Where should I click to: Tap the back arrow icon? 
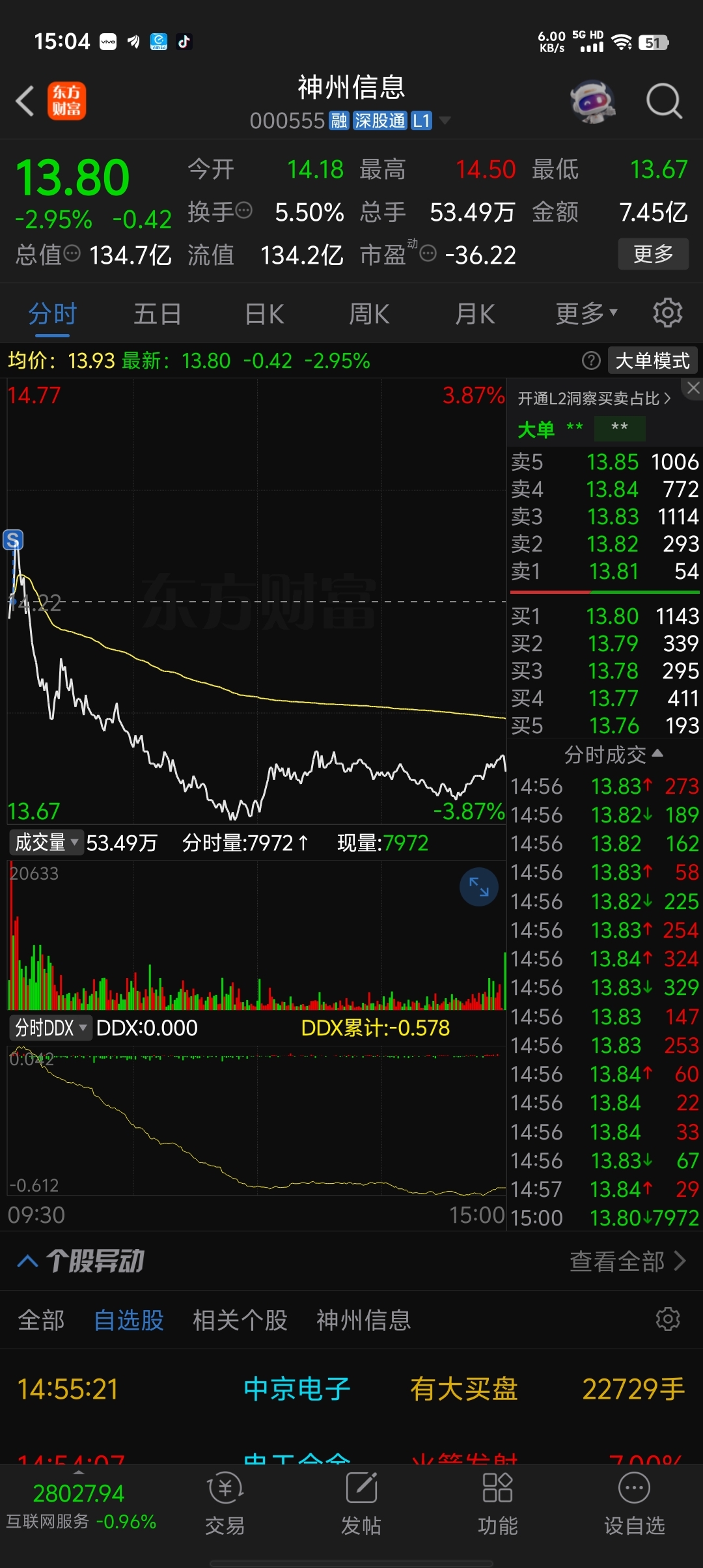coord(25,102)
